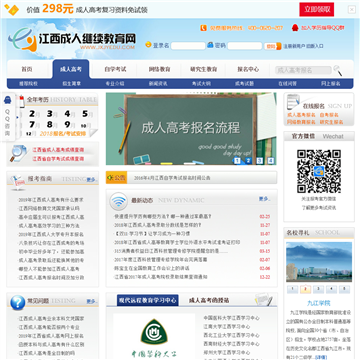Switch banner to slide 3
This screenshot has width=360, height=360.
(260, 161)
